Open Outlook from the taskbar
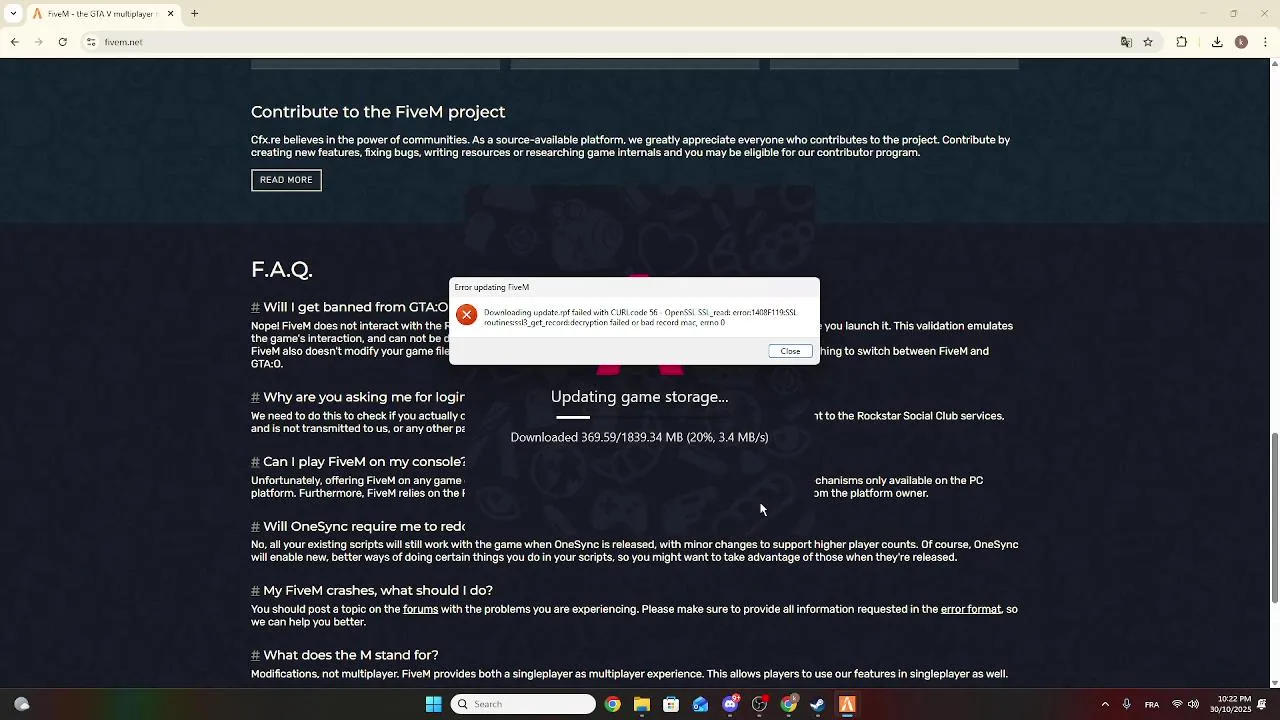1280x720 pixels. click(x=700, y=704)
